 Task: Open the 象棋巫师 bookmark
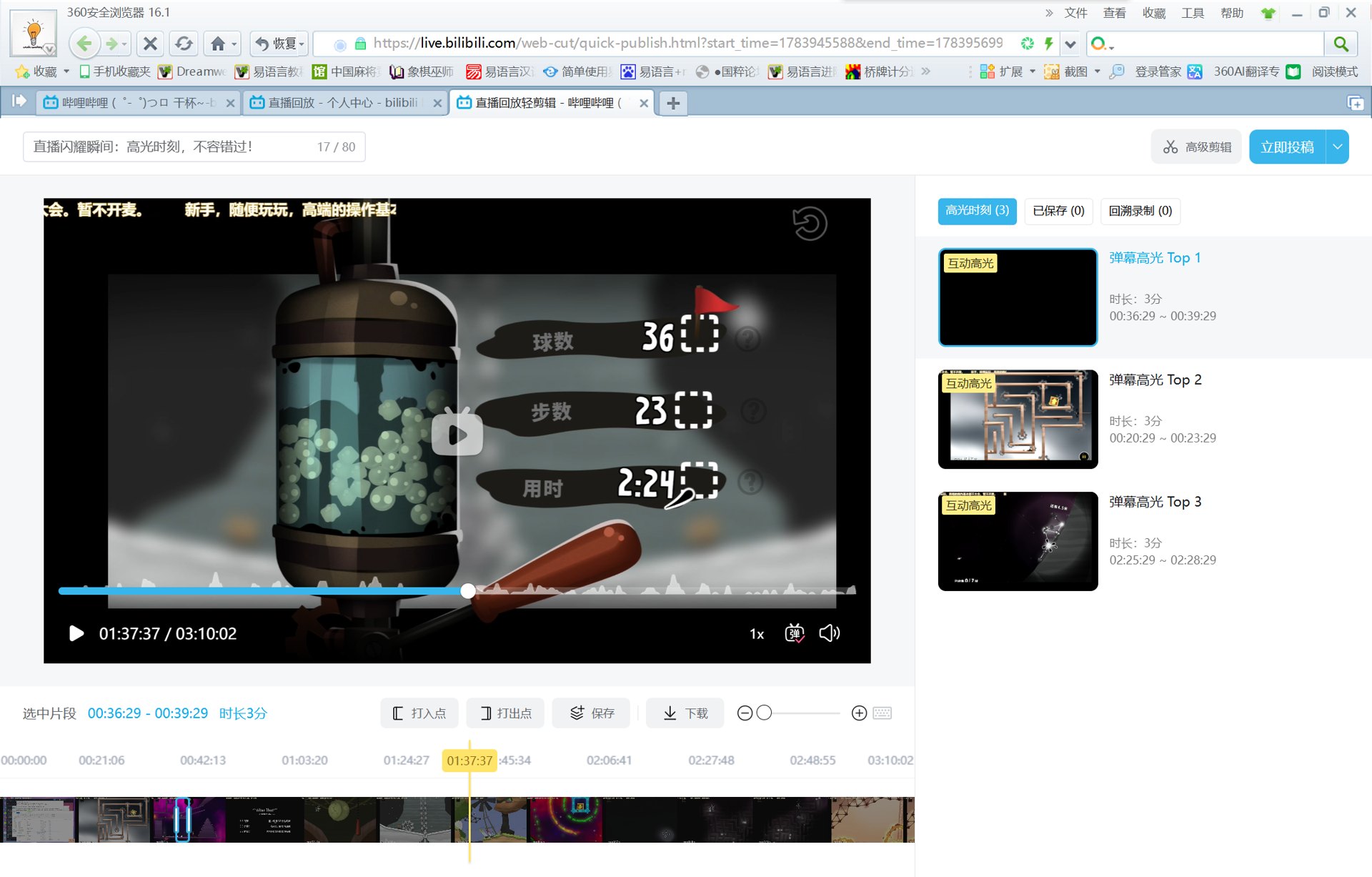point(422,71)
